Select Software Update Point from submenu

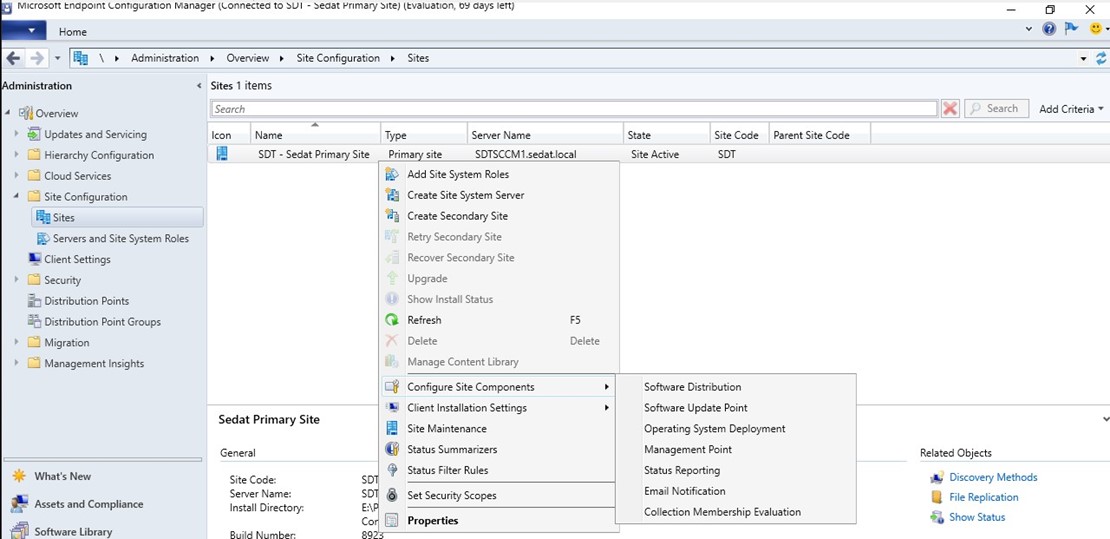(x=695, y=408)
